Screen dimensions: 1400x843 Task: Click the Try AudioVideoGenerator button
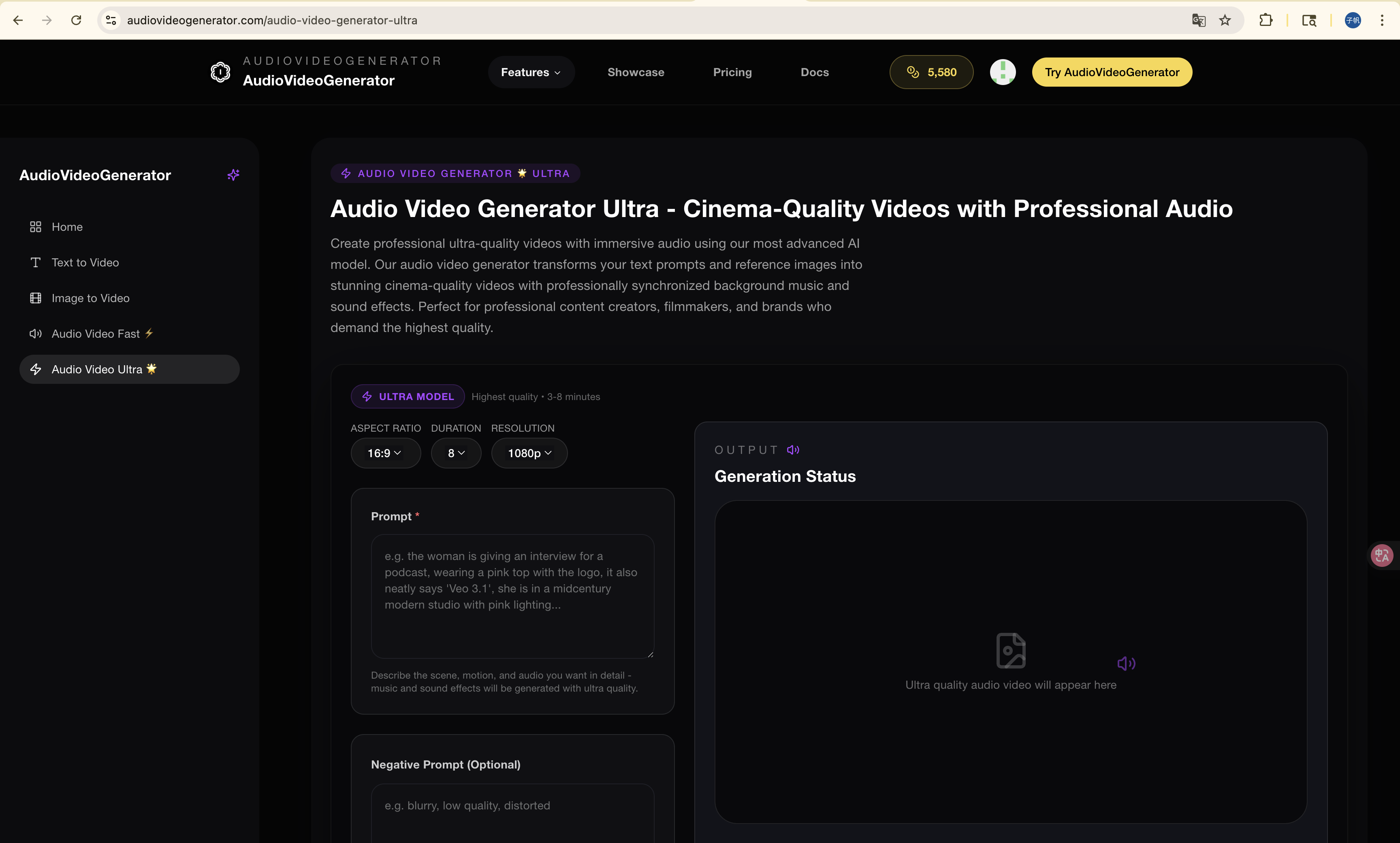pos(1111,72)
